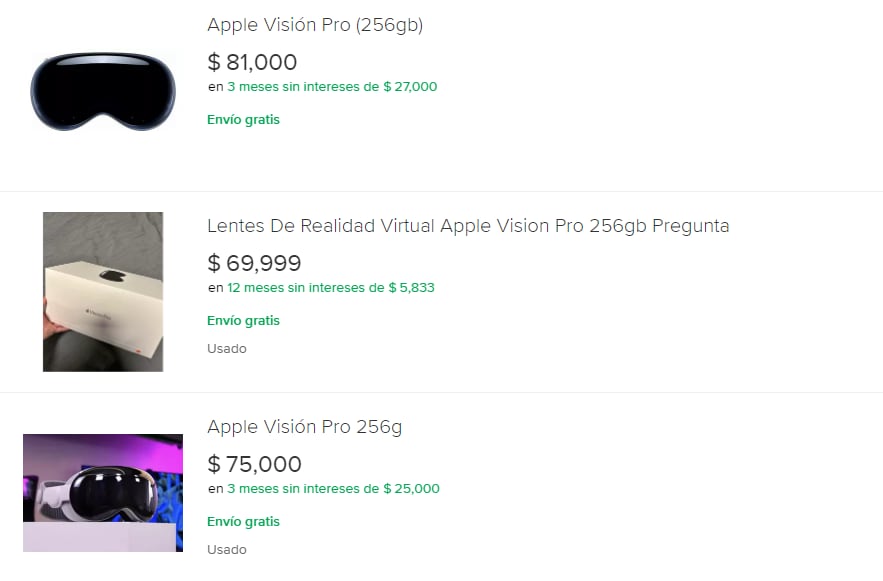Image resolution: width=883 pixels, height=581 pixels.
Task: View the headset photo with purple background
Action: (x=103, y=492)
